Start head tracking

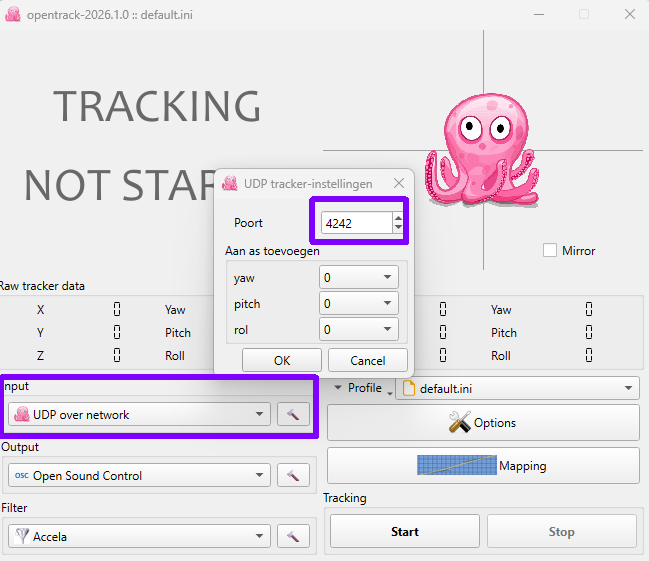click(x=405, y=532)
